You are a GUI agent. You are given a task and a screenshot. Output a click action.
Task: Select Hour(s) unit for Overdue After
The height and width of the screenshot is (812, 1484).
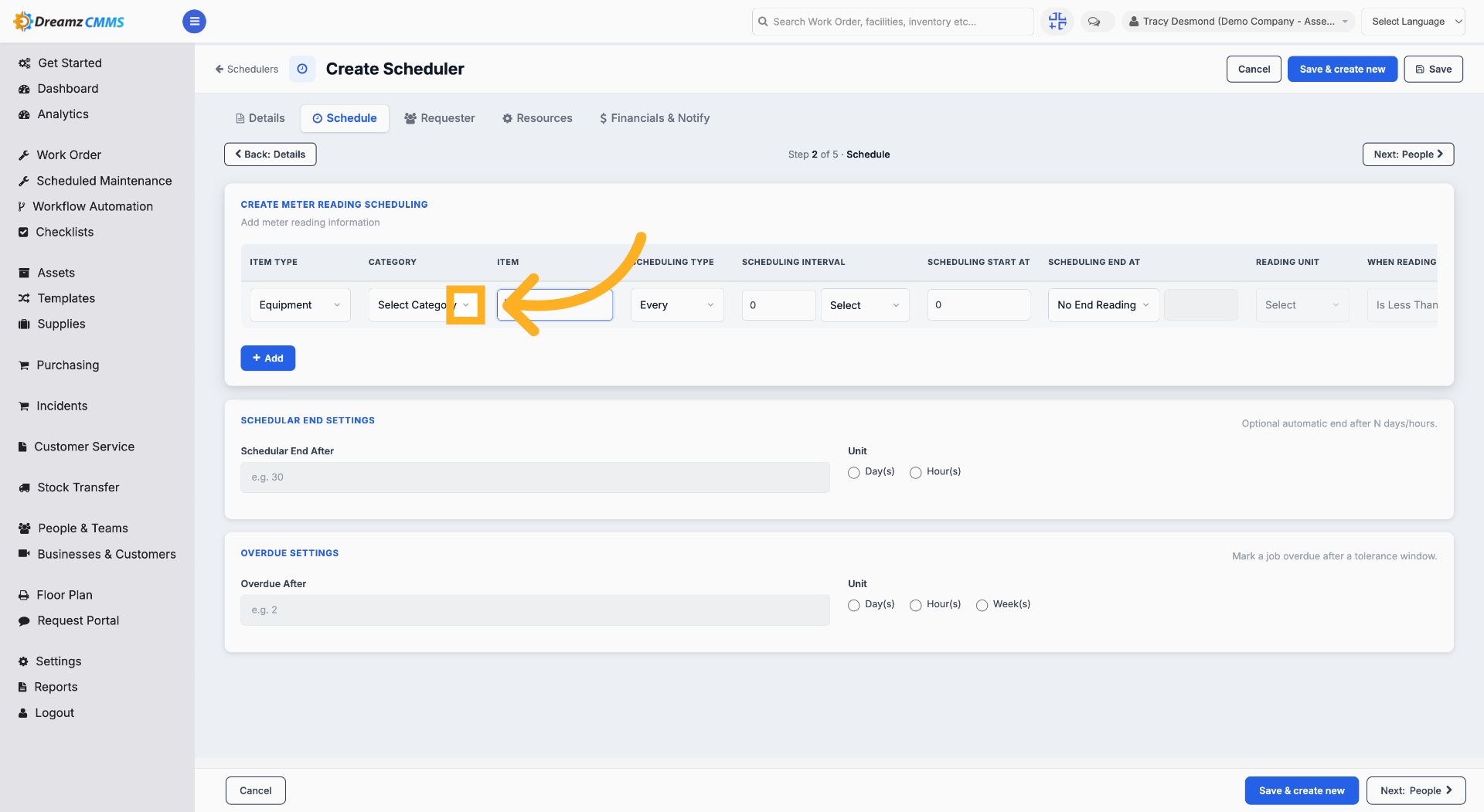[915, 605]
